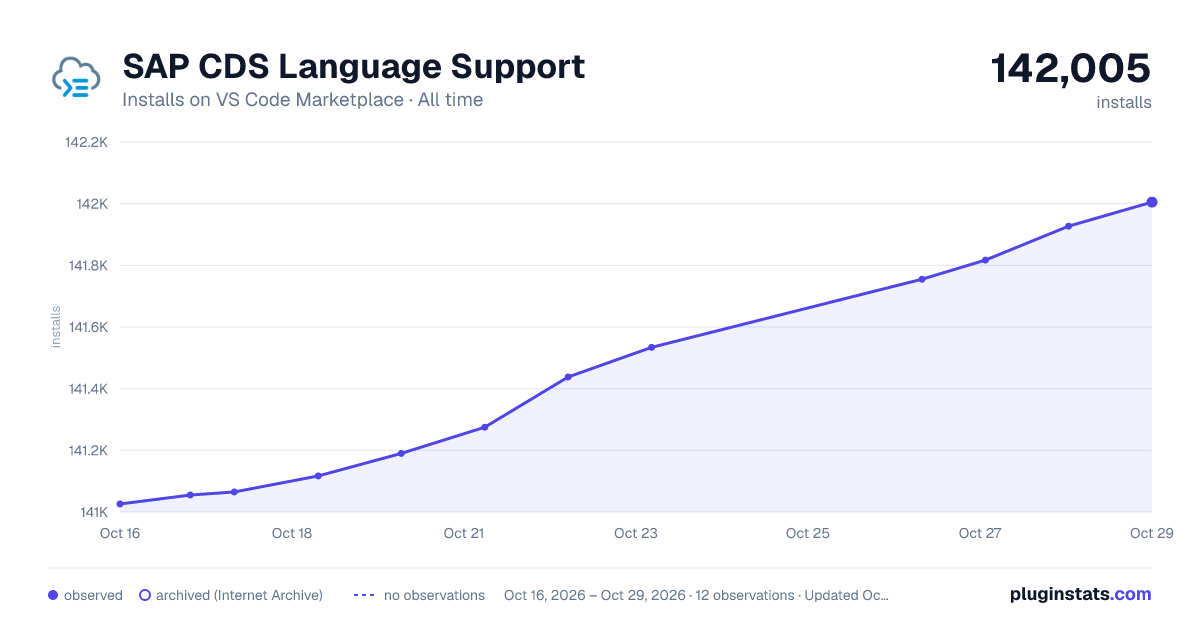1200x630 pixels.
Task: Click the data point just above 141.4K after Oct 21
Action: (568, 377)
